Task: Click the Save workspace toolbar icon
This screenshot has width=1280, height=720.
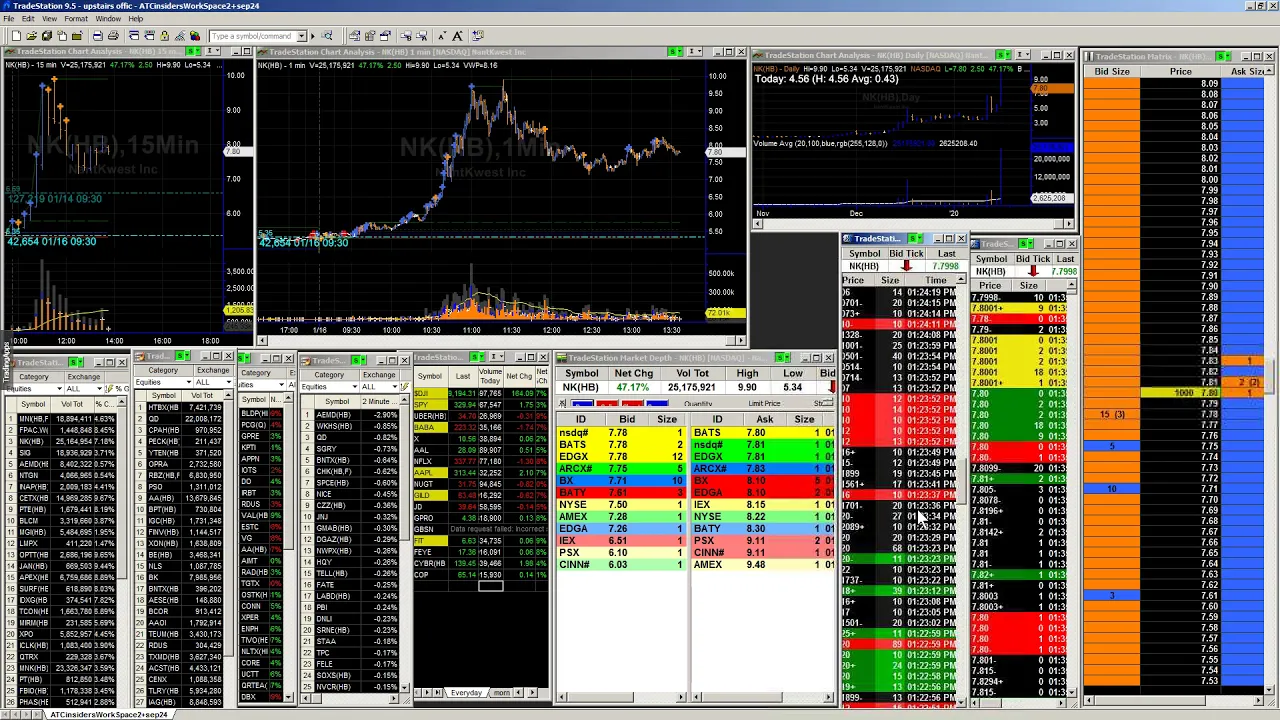Action: click(x=47, y=36)
